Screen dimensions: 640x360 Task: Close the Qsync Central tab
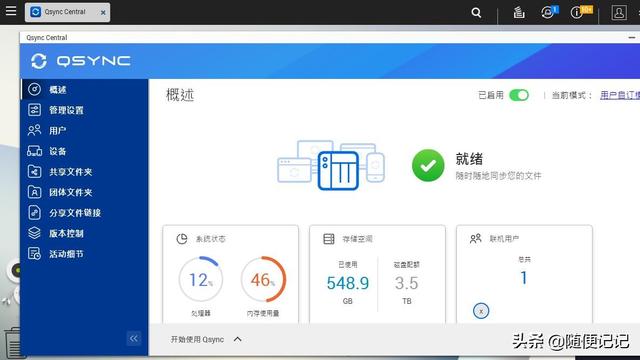pos(103,13)
